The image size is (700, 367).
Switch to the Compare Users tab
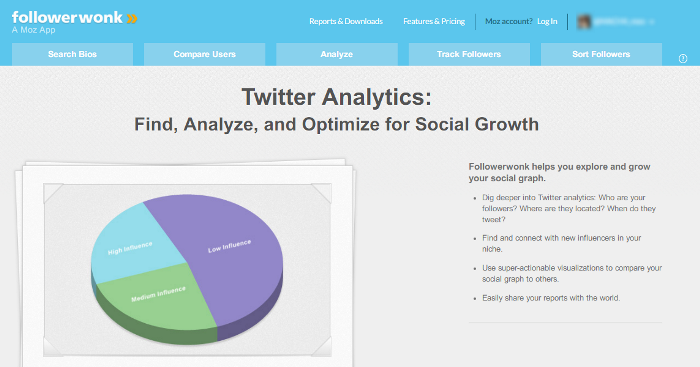pyautogui.click(x=204, y=54)
